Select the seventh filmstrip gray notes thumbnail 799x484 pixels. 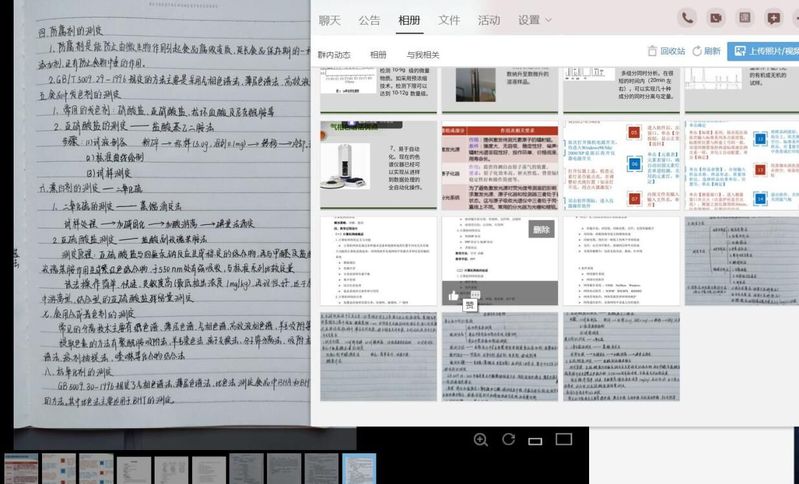(x=247, y=469)
